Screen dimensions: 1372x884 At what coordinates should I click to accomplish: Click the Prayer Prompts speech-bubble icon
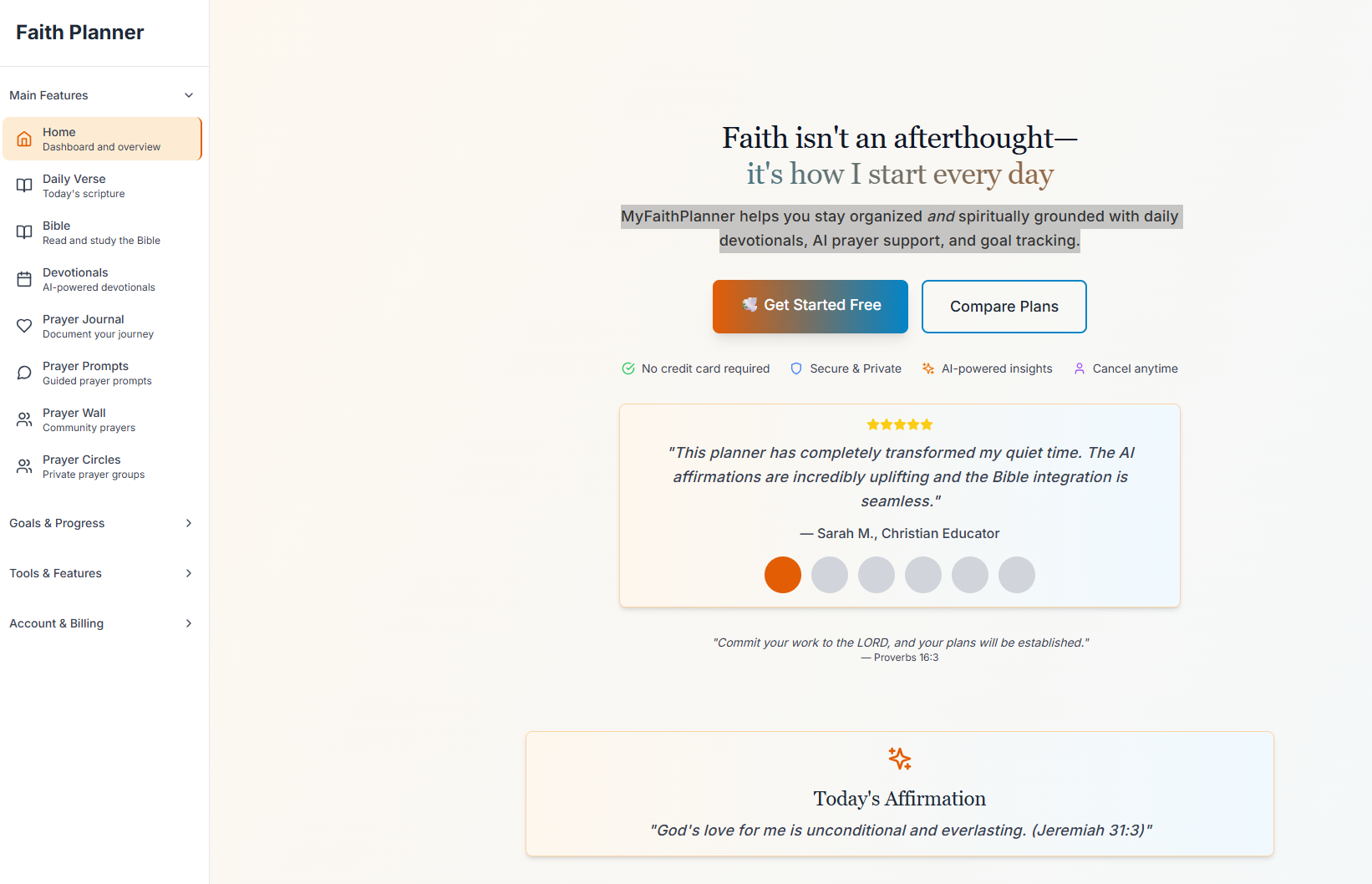click(25, 373)
